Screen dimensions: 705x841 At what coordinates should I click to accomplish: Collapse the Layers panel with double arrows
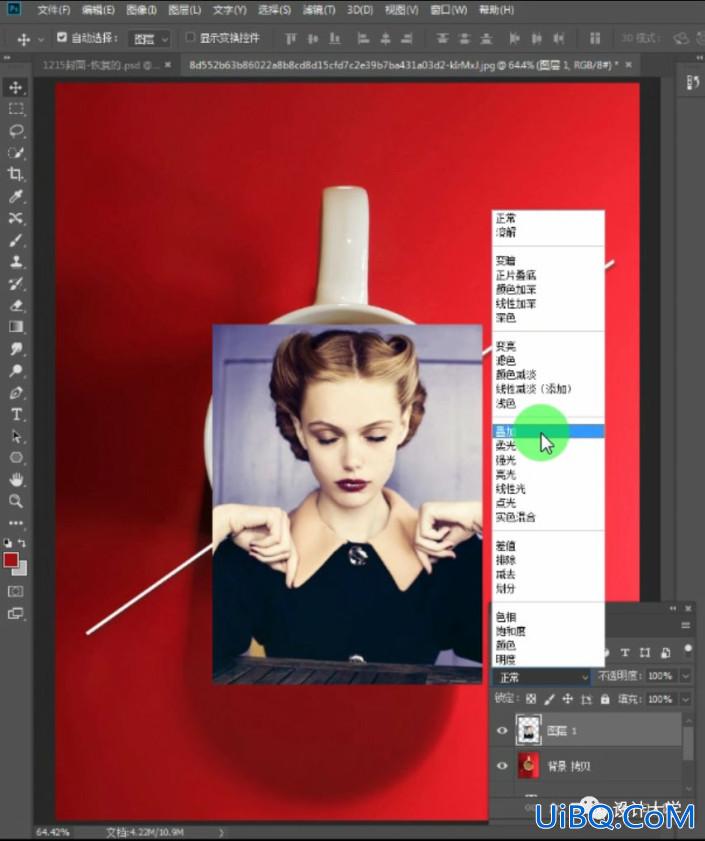click(x=673, y=608)
